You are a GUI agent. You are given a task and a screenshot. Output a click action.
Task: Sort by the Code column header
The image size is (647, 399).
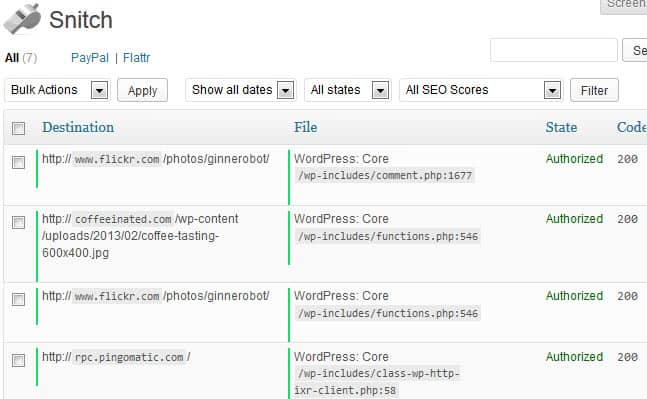632,127
